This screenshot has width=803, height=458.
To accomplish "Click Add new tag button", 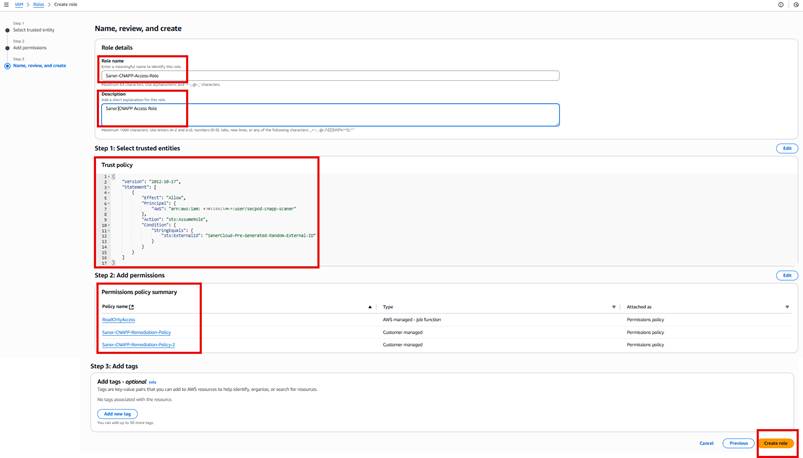I will pyautogui.click(x=117, y=414).
